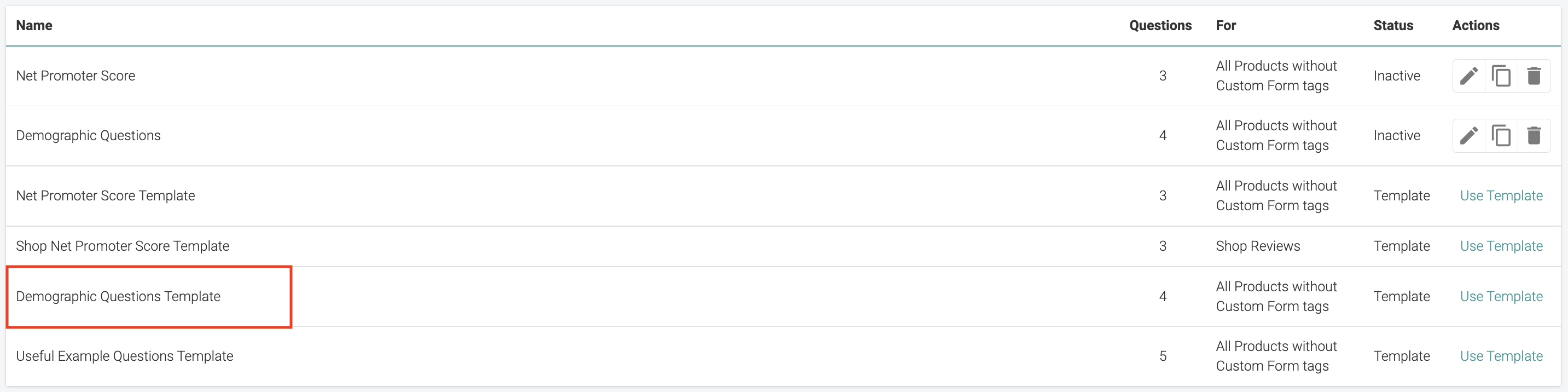Open the Useful Example Questions Template row
Screen dimensions: 1568x392
point(125,355)
